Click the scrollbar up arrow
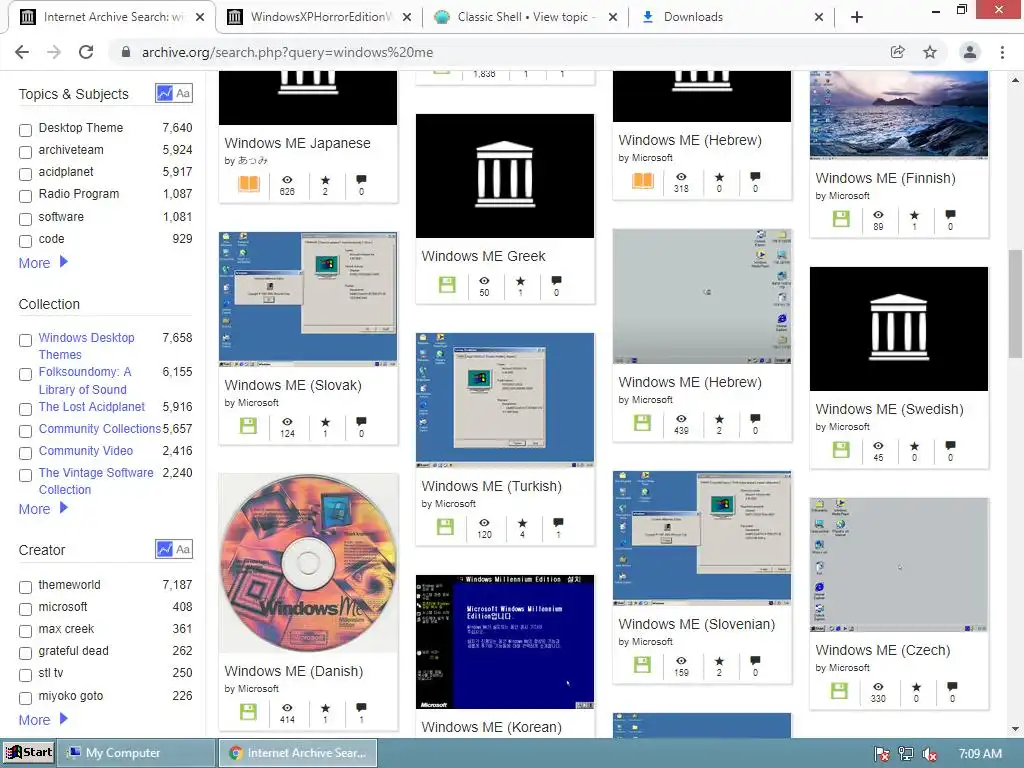This screenshot has height=768, width=1024. click(1015, 80)
